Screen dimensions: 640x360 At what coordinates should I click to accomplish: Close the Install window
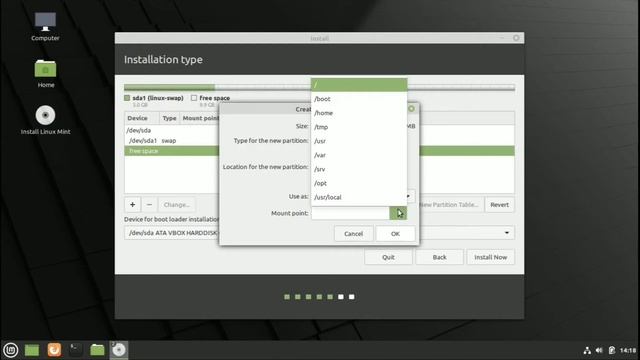coord(516,38)
